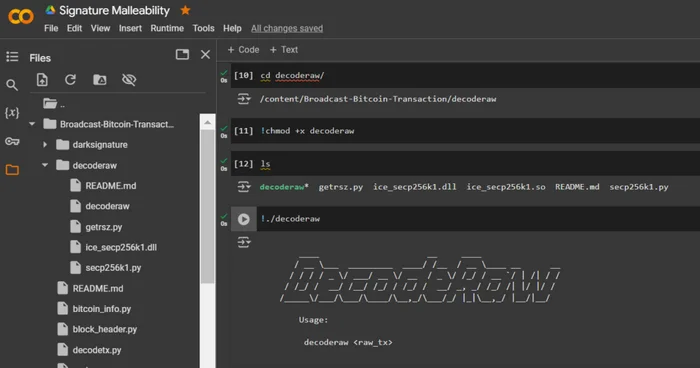Image resolution: width=700 pixels, height=368 pixels.
Task: Select the getrsz.py file
Action: point(104,227)
